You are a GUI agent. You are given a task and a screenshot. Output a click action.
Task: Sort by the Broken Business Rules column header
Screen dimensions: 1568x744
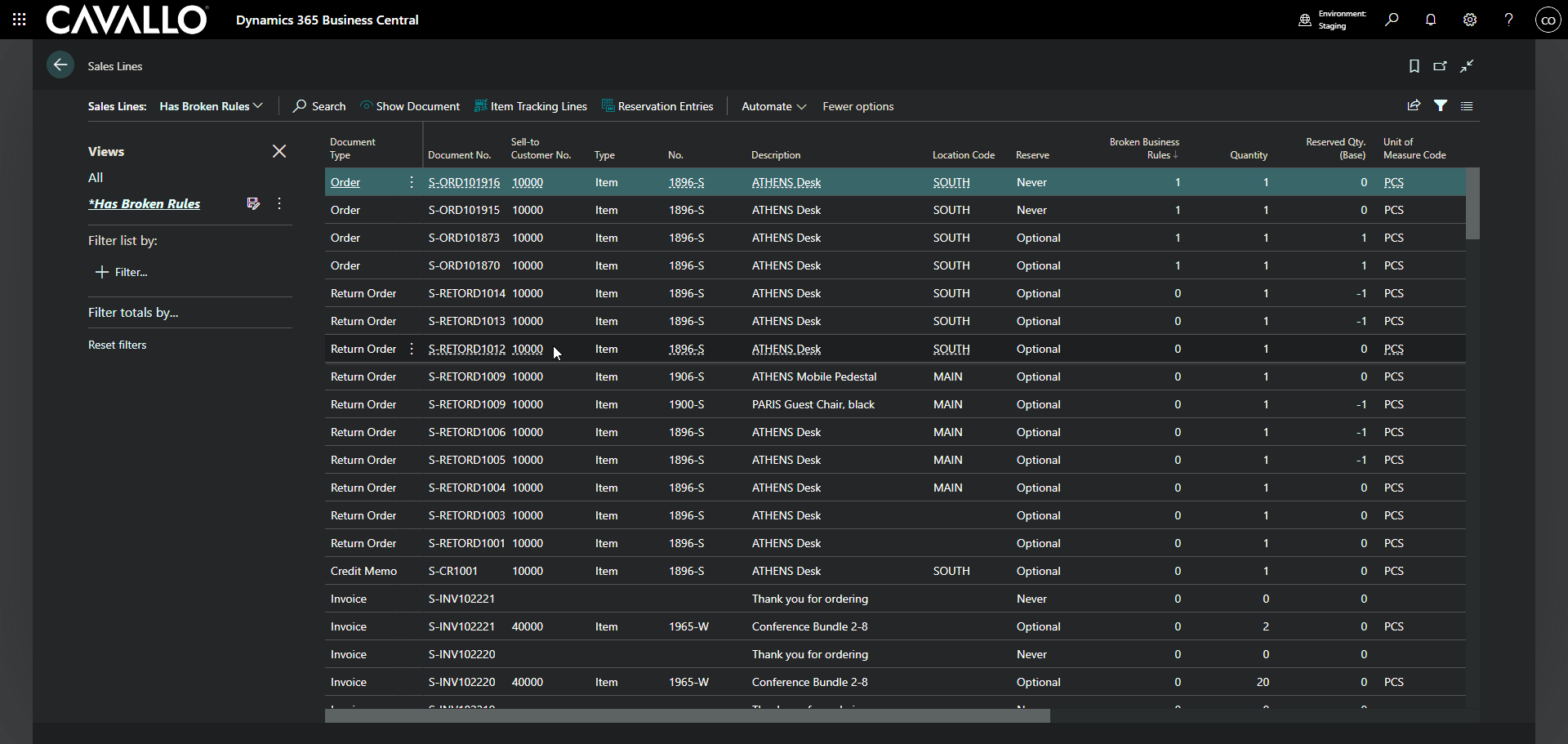click(x=1143, y=148)
